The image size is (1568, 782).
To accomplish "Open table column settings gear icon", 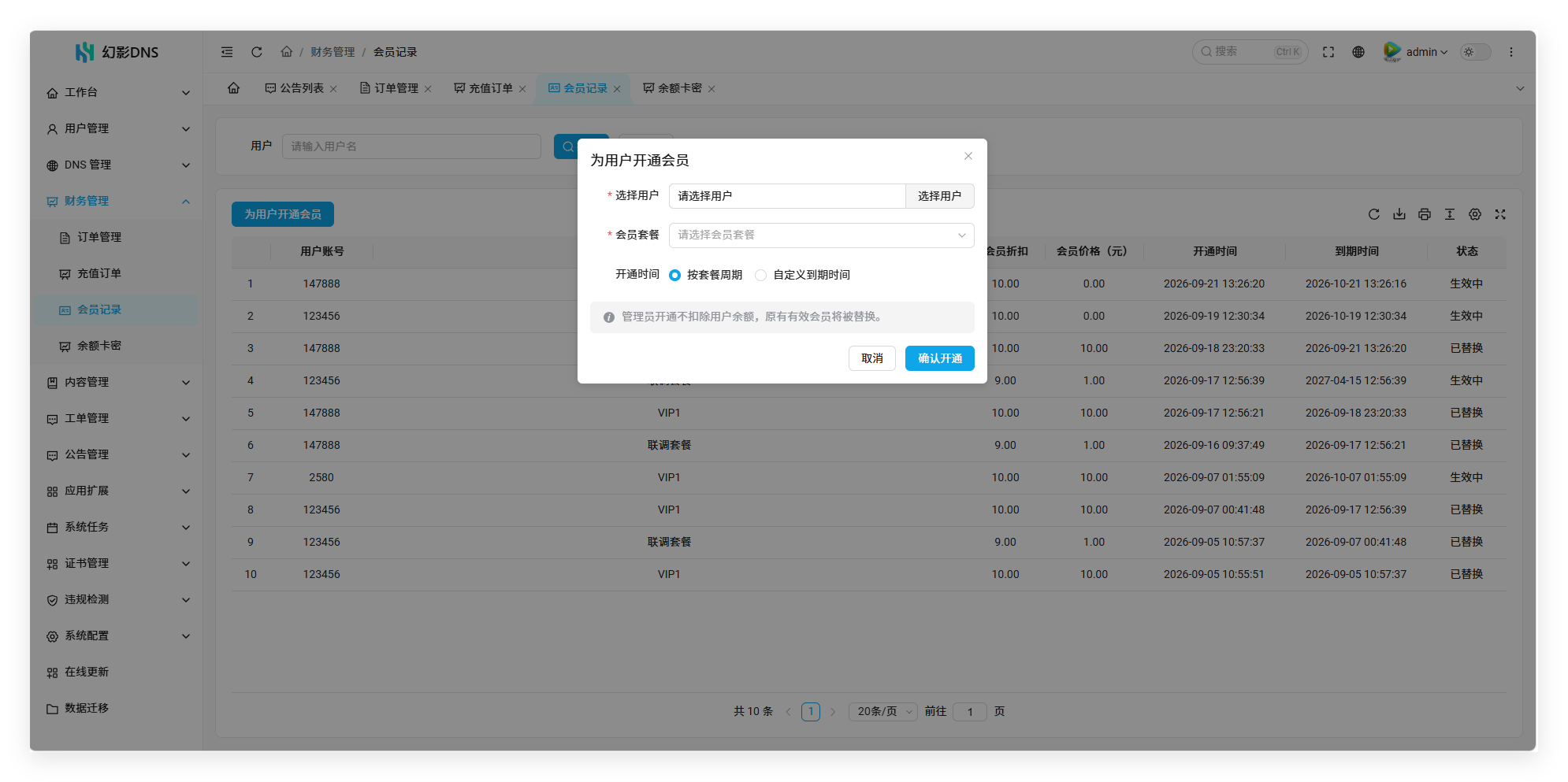I will (1475, 214).
